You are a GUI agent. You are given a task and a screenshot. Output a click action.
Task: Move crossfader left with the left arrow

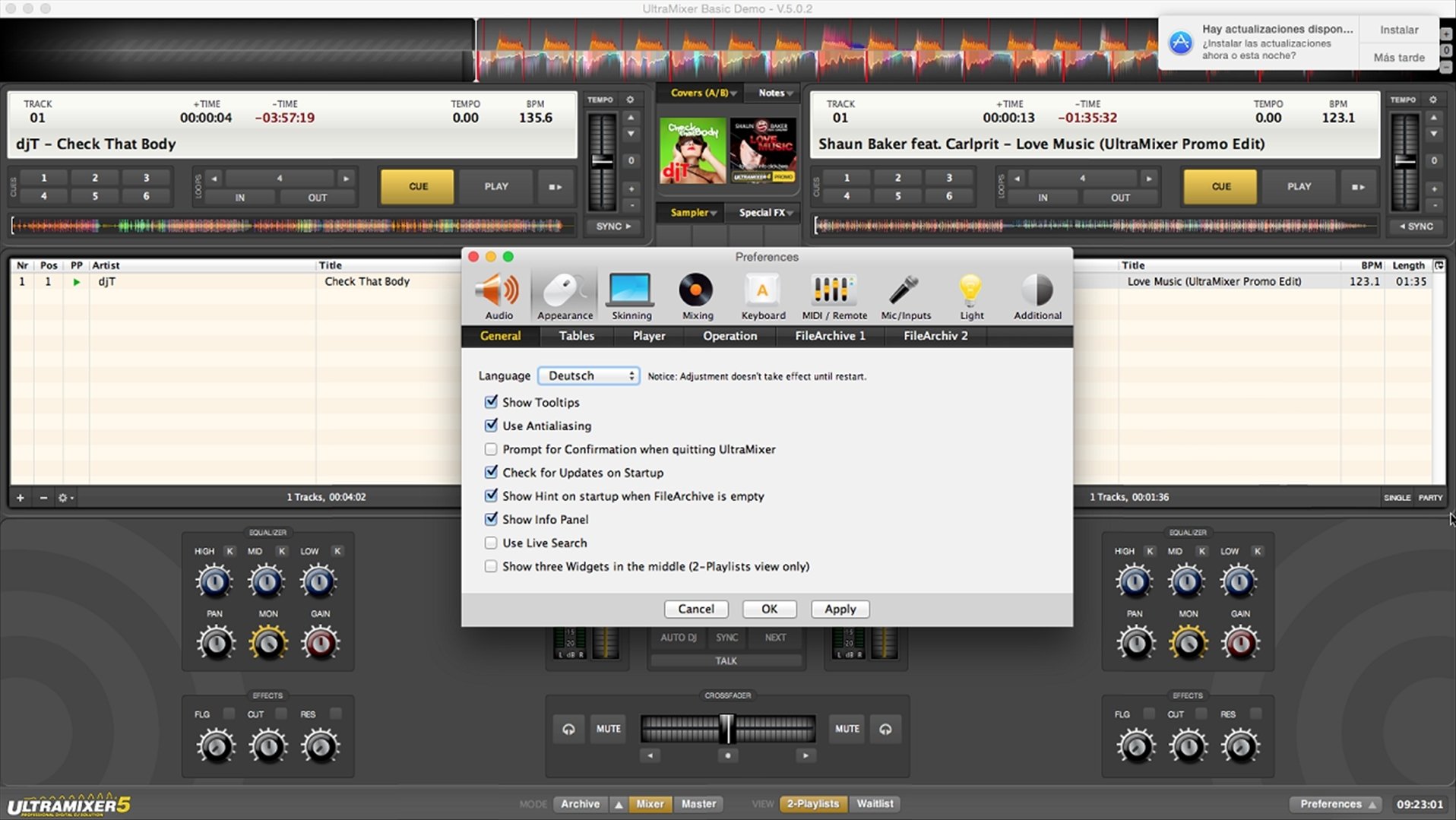click(650, 755)
